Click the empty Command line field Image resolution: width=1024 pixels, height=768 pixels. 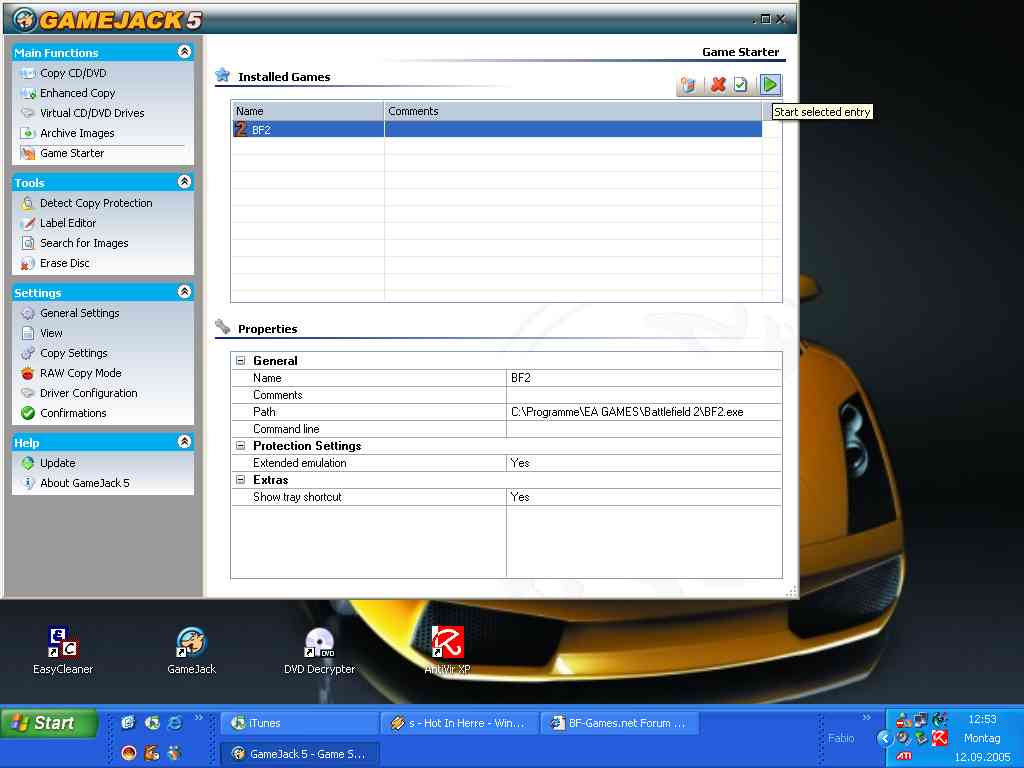(x=644, y=429)
